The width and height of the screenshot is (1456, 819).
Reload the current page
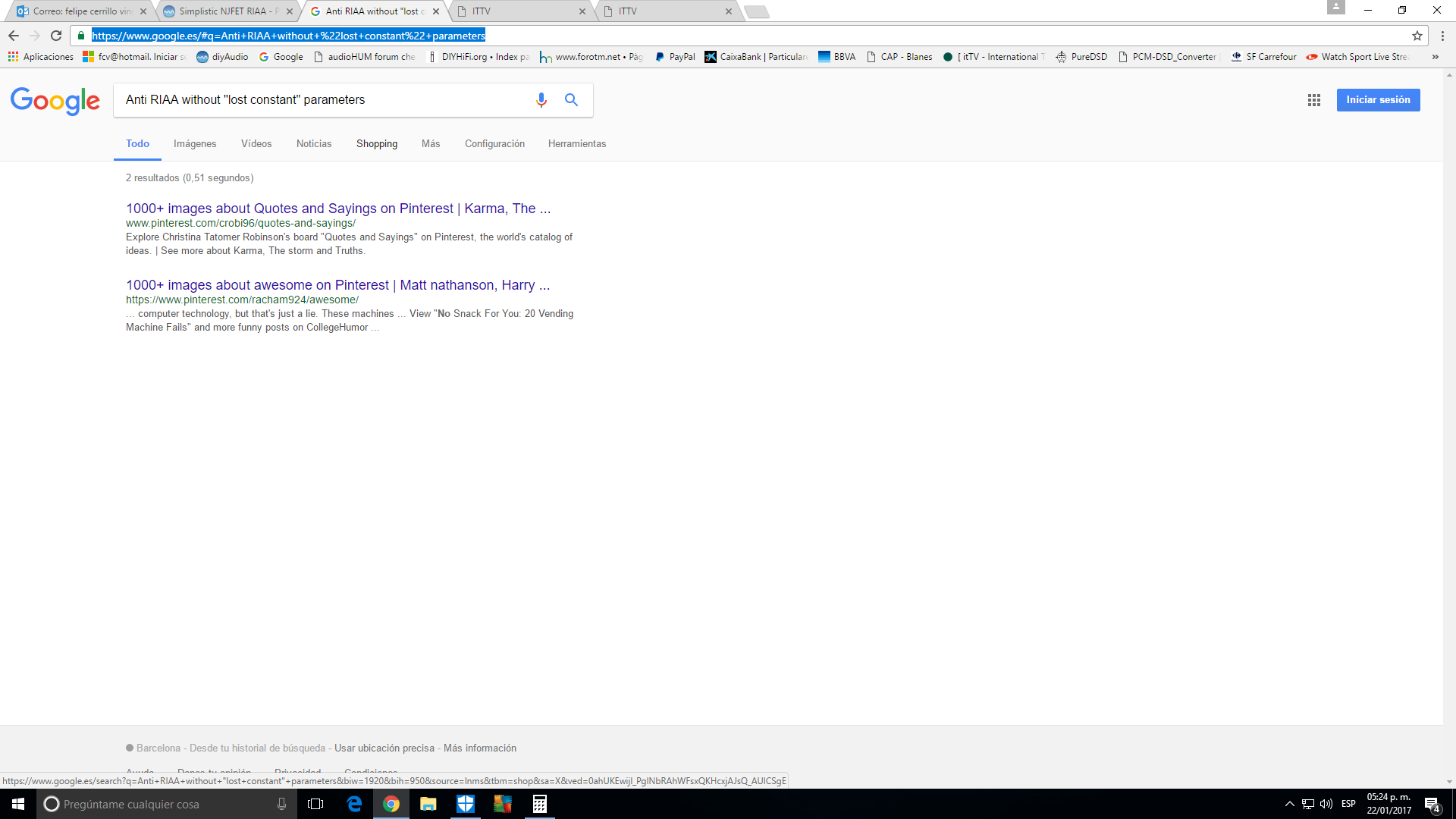tap(56, 36)
